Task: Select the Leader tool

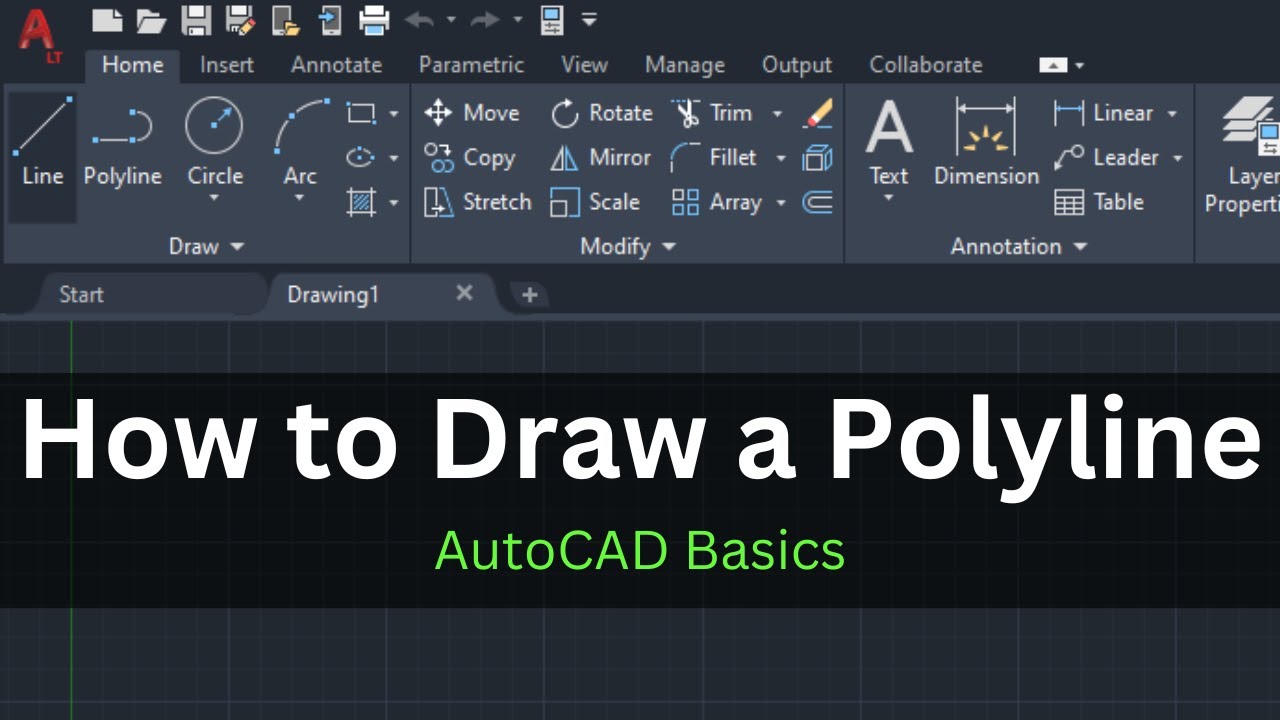Action: pos(1105,158)
